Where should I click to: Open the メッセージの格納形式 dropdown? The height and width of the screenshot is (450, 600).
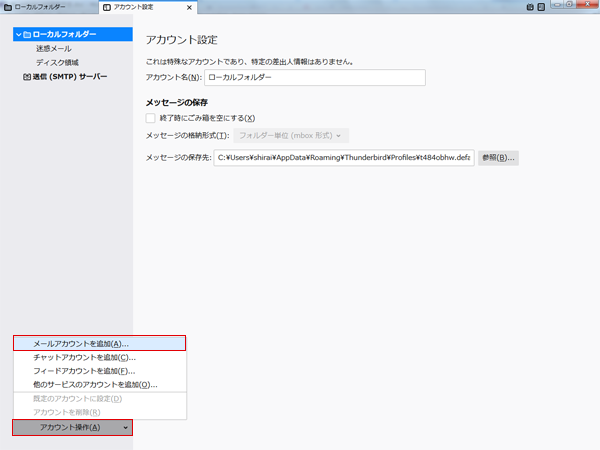[291, 135]
